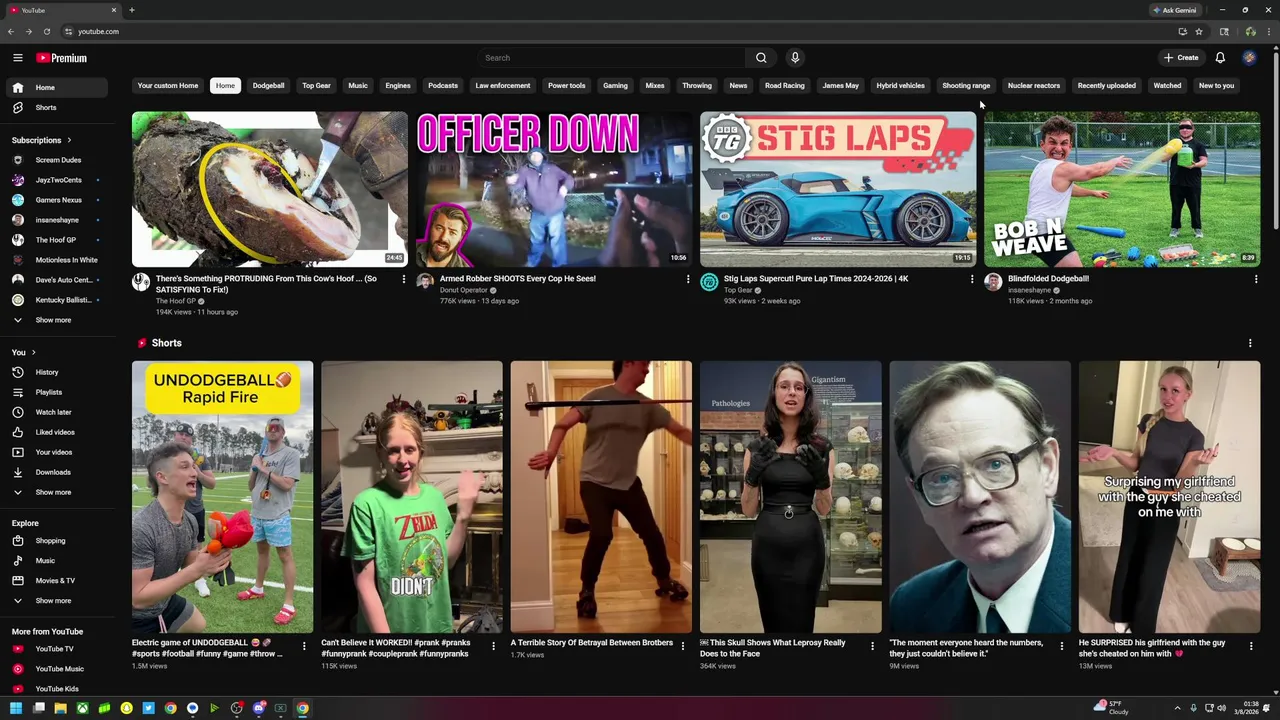Open Shopping under Explore
This screenshot has height=720, width=1280.
click(x=58, y=541)
